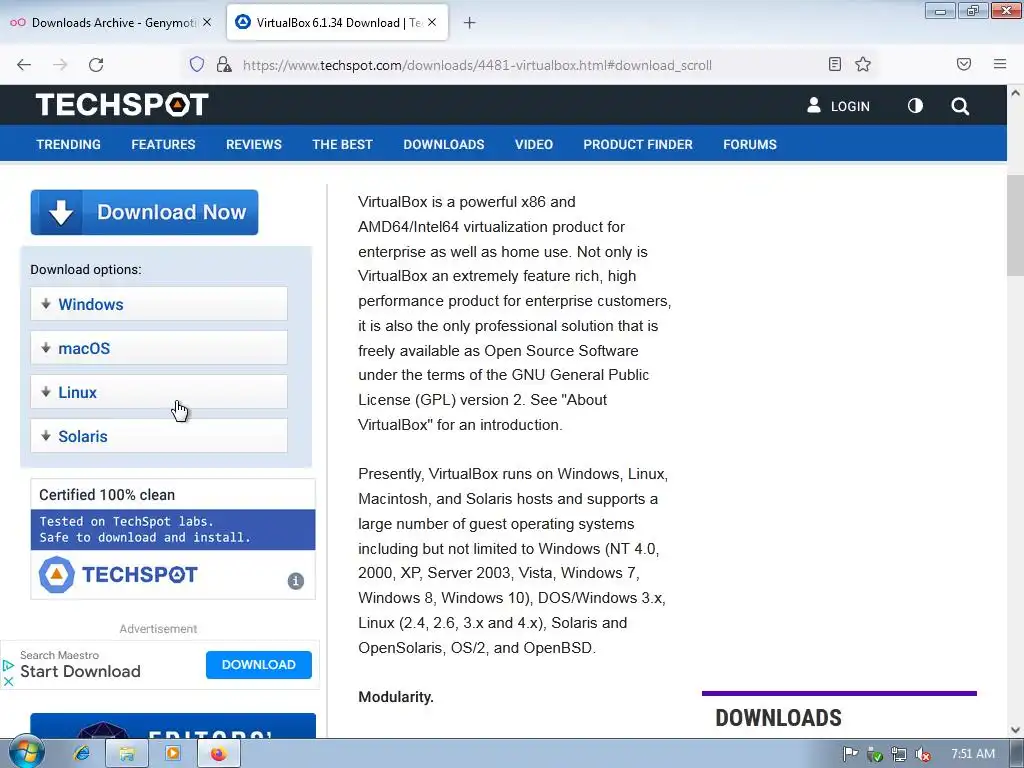Click the page scrollbar thumb

click(x=1016, y=225)
